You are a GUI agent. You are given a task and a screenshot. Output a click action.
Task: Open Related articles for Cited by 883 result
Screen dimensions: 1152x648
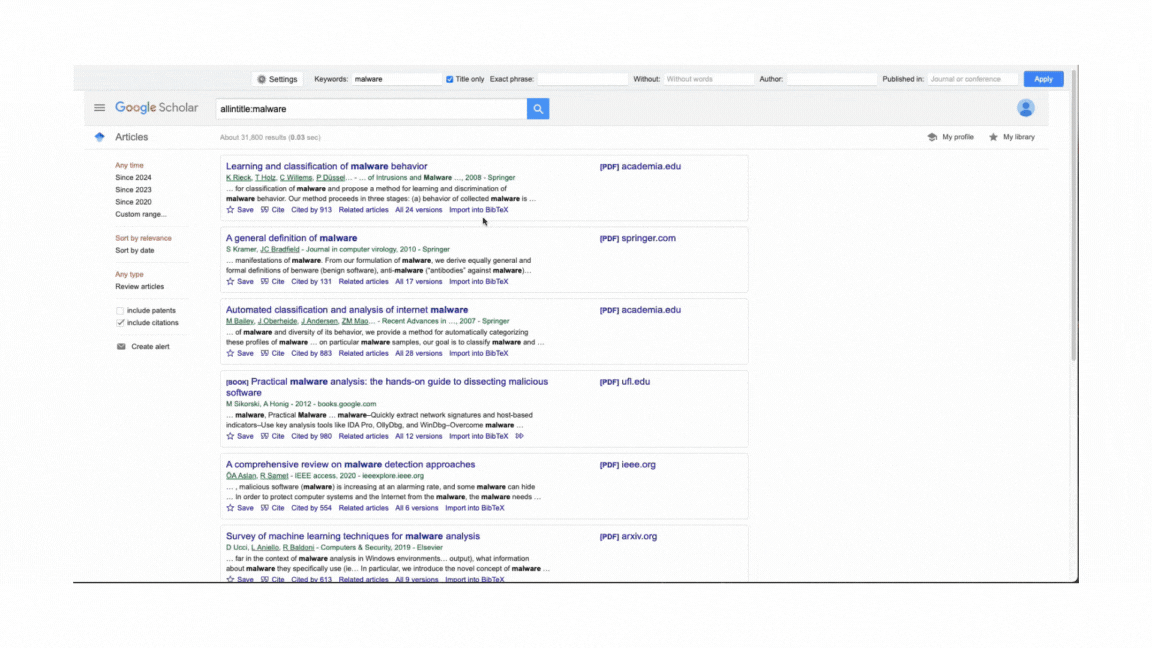tap(363, 353)
